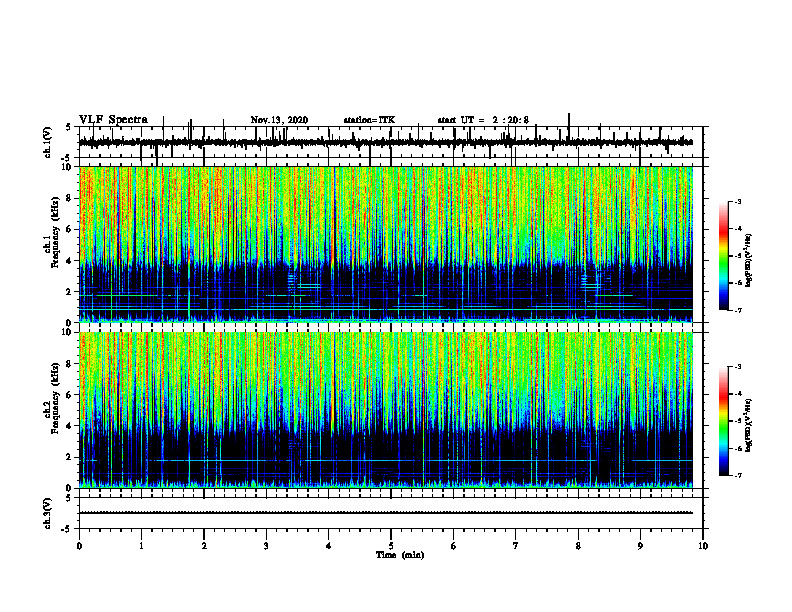The height and width of the screenshot is (612, 792).
Task: Click the flat ch.3 voltage trace
Action: point(385,513)
